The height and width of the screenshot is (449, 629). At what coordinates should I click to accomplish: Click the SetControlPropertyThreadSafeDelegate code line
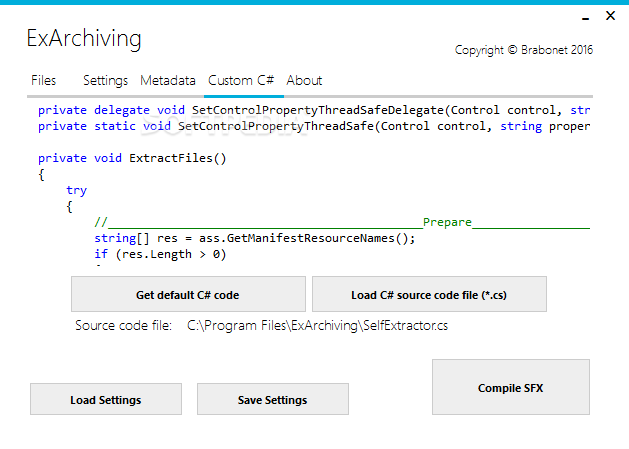(x=314, y=110)
